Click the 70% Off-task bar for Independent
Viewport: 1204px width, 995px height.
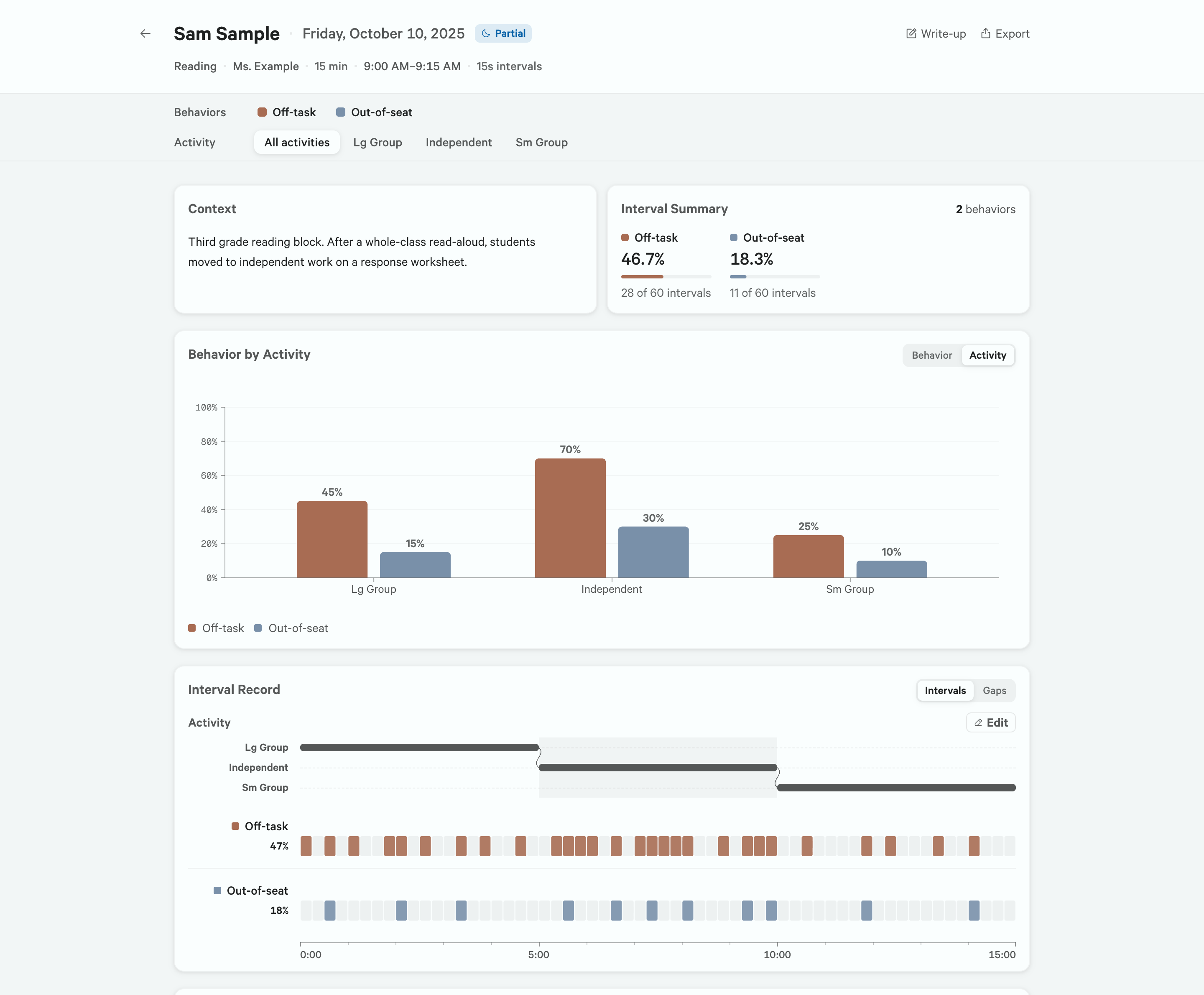[570, 518]
